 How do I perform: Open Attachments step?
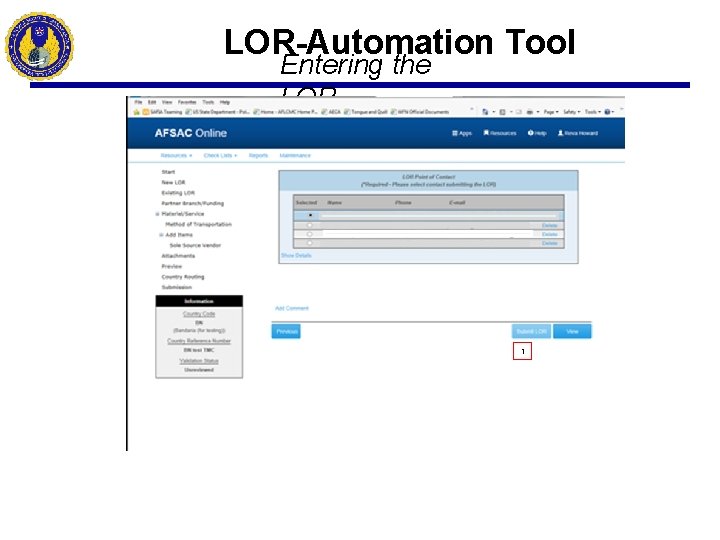[x=178, y=256]
